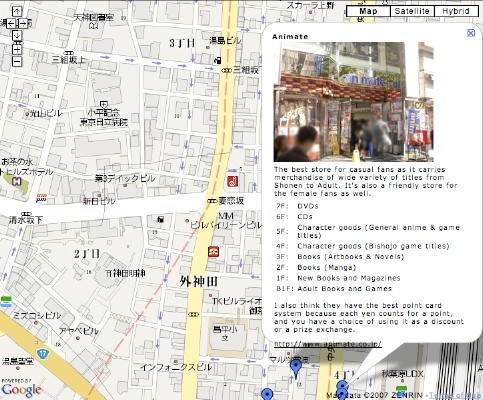483x400 pixels.
Task: Switch to the Satellite view tab
Action: pos(412,11)
